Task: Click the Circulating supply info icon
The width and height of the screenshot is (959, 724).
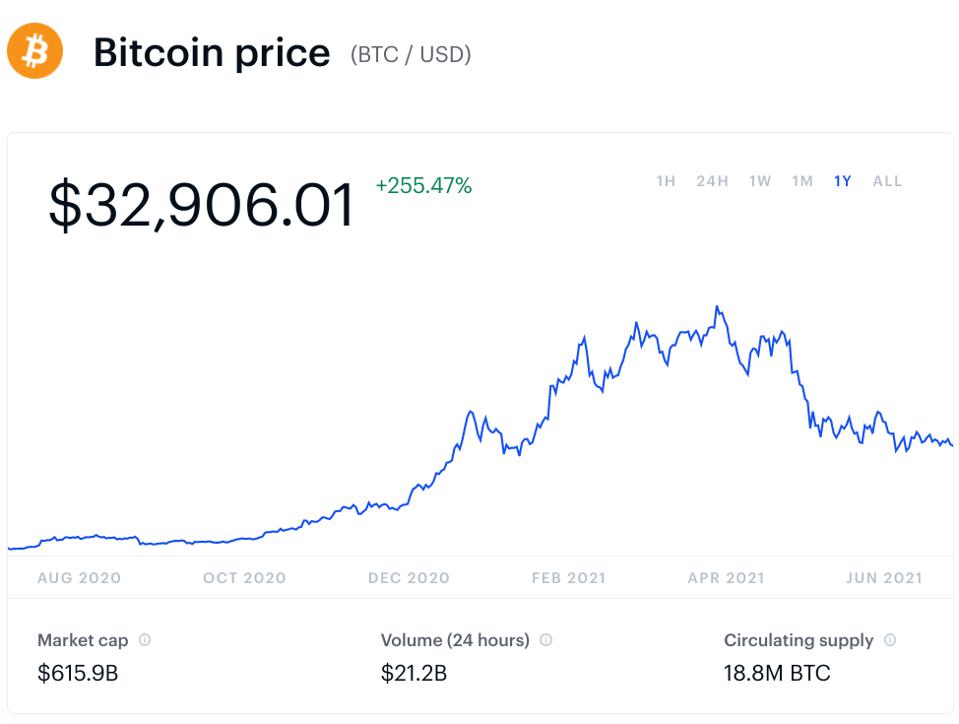Action: pos(890,640)
